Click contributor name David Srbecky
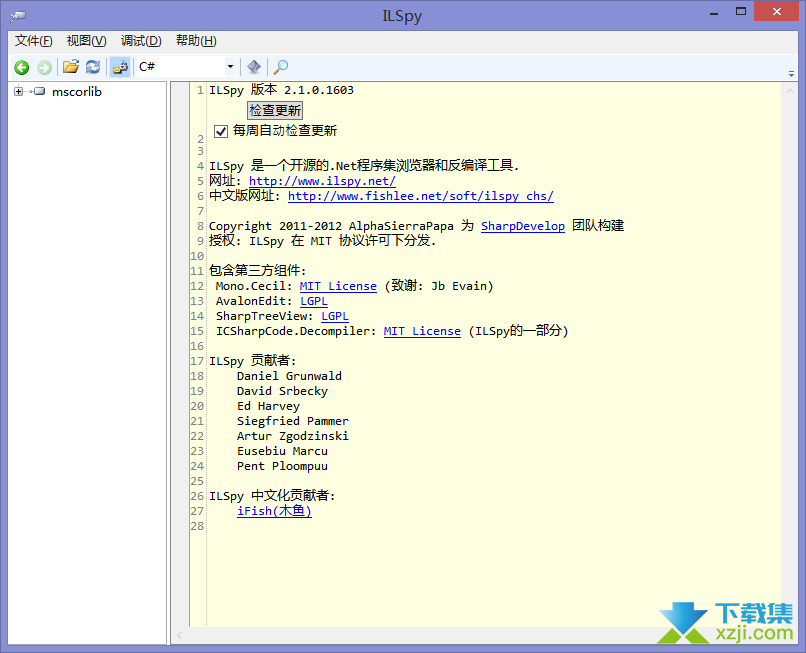This screenshot has width=806, height=653. (282, 391)
